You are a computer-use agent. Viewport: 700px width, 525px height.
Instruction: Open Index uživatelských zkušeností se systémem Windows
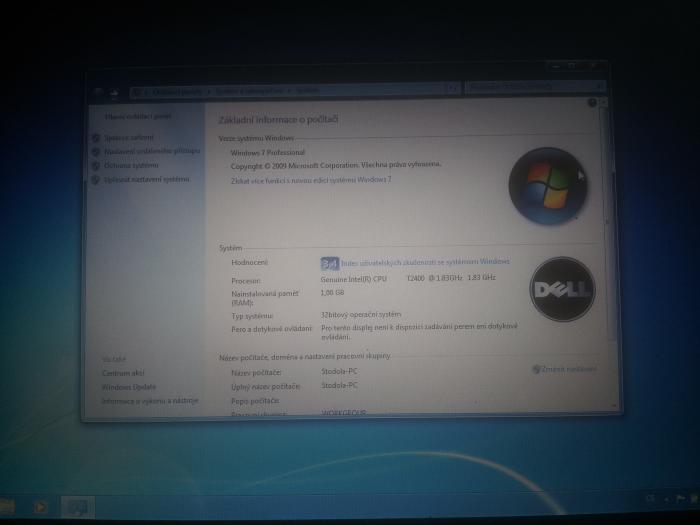[426, 261]
